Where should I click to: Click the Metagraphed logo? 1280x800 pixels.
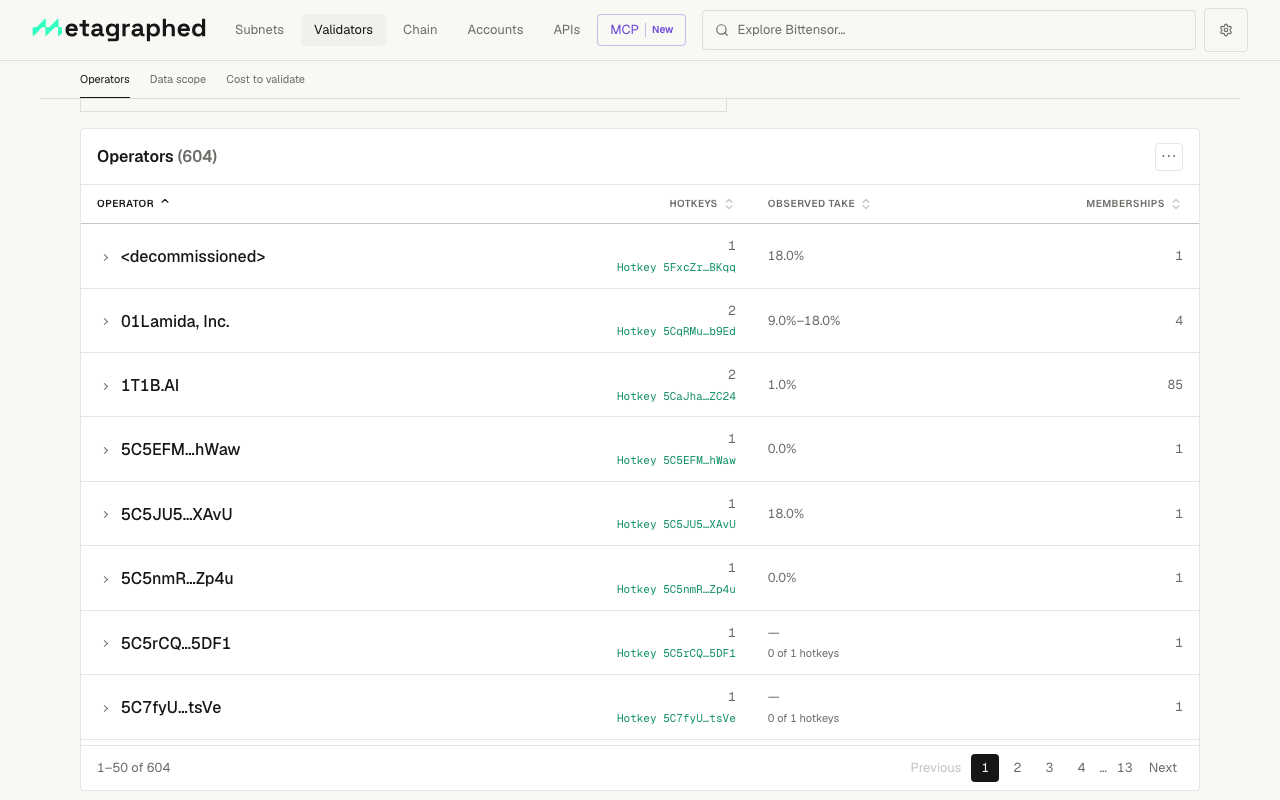(119, 29)
